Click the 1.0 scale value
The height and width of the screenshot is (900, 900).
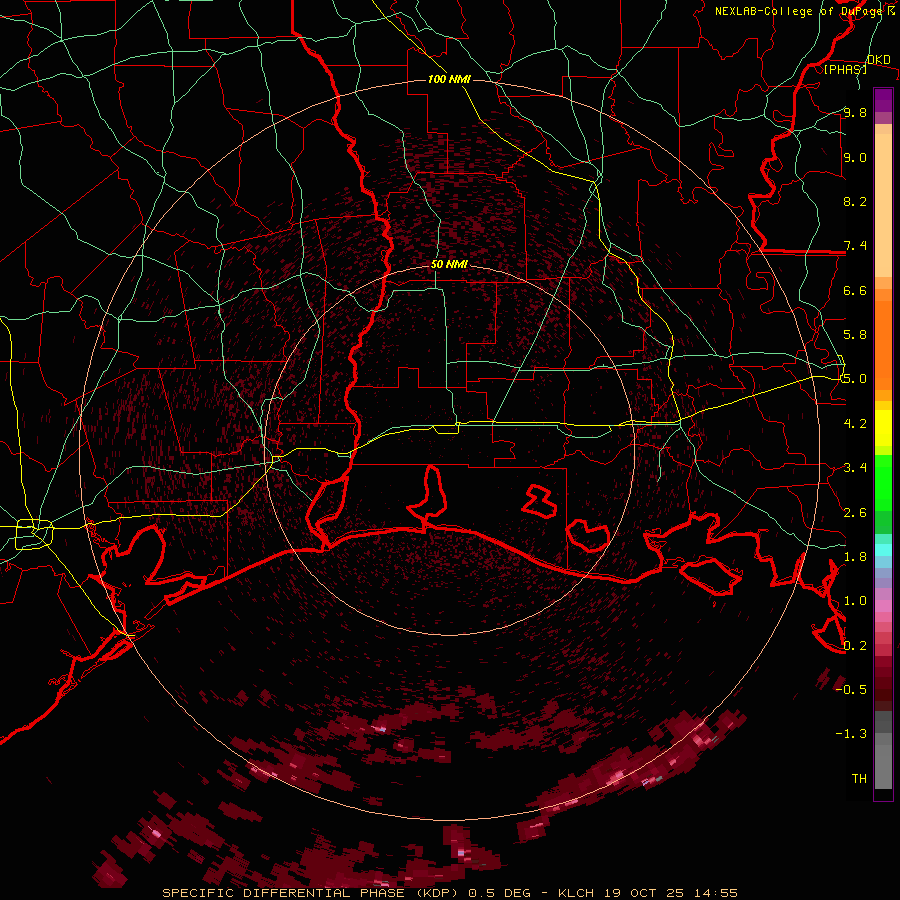855,601
